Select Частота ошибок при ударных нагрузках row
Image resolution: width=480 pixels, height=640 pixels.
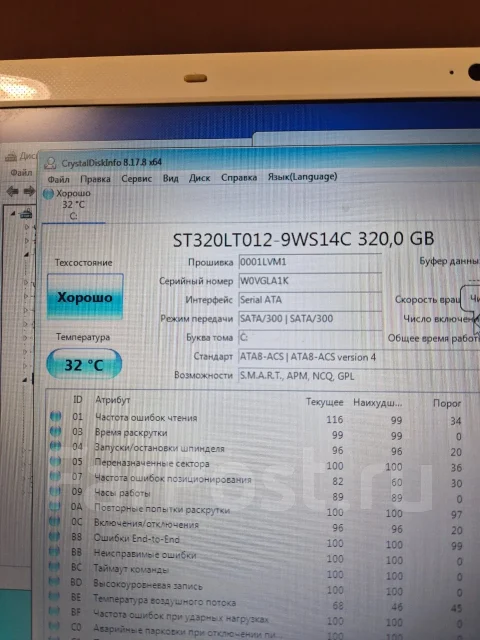point(264,619)
